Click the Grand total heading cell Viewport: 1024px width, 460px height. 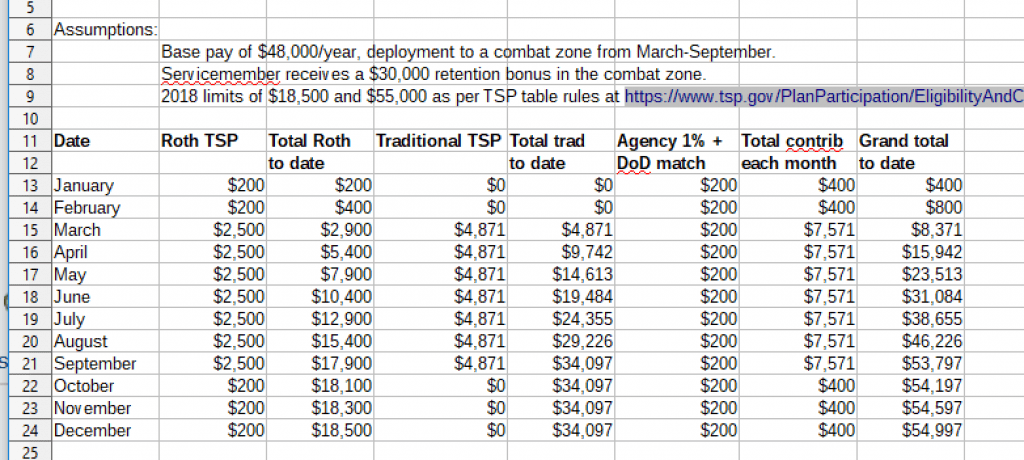(903, 141)
